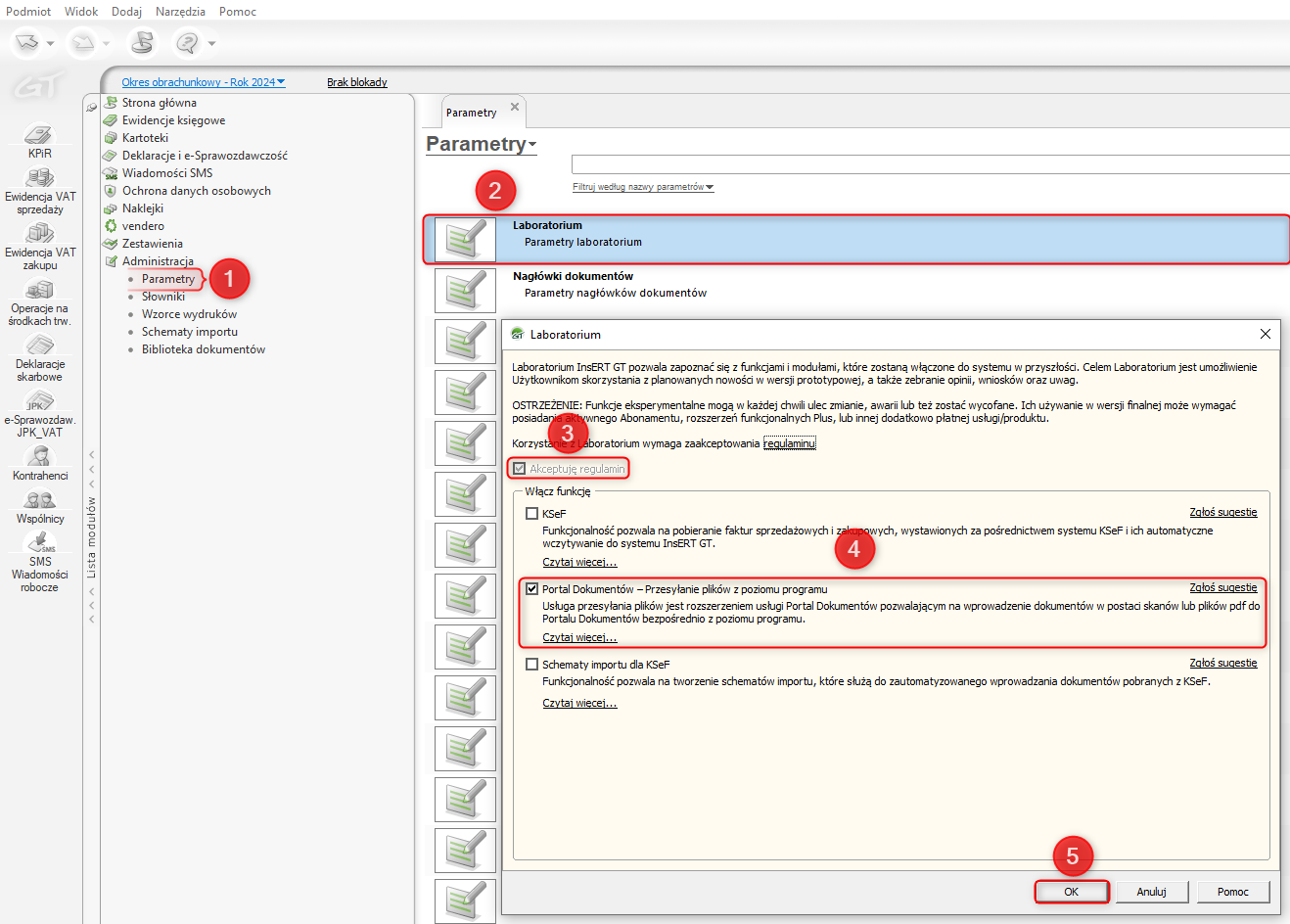Select Administracja in the tree
Viewport: 1290px width, 924px height.
(158, 261)
